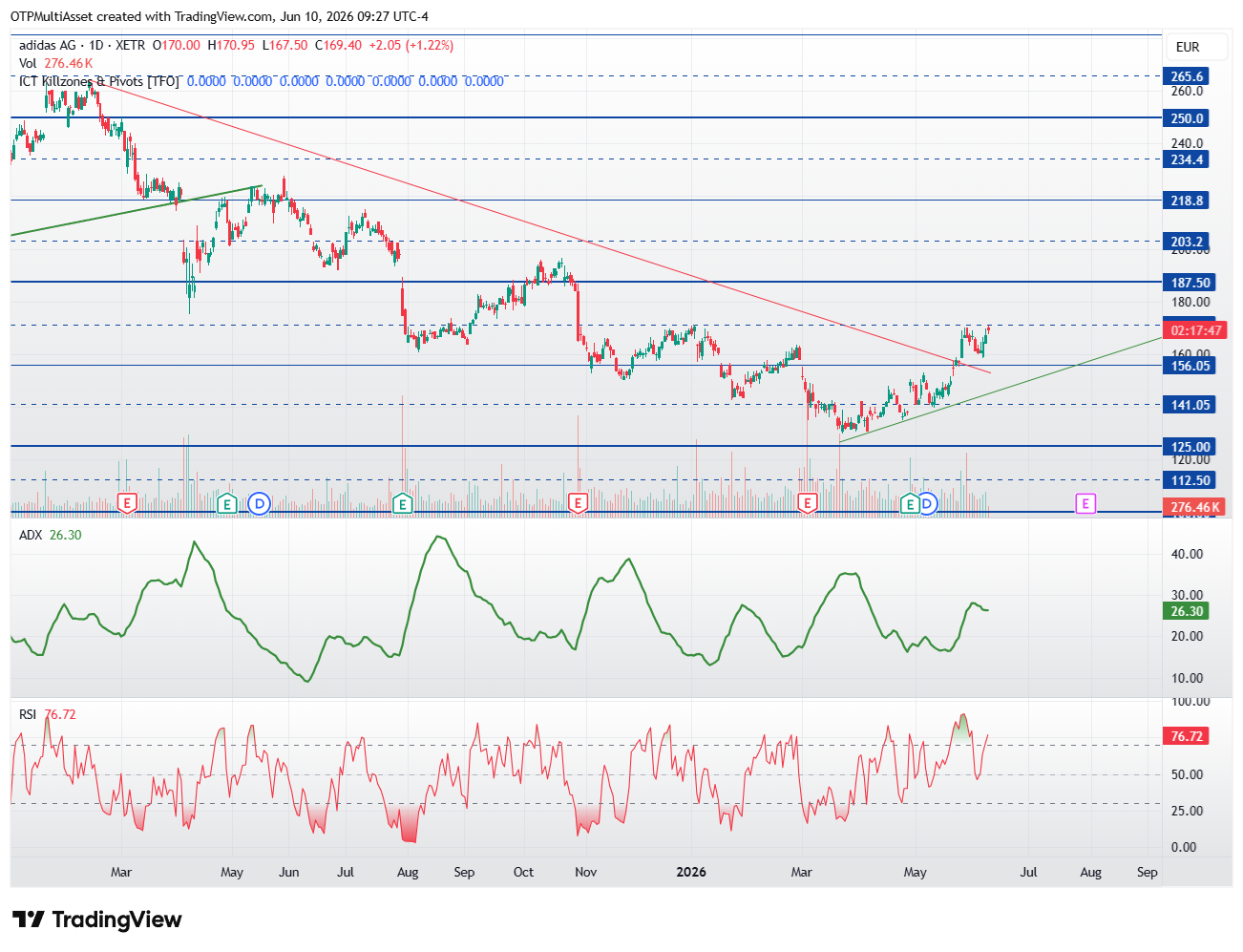Click the blue dividend D marker near May 2026

pyautogui.click(x=926, y=503)
